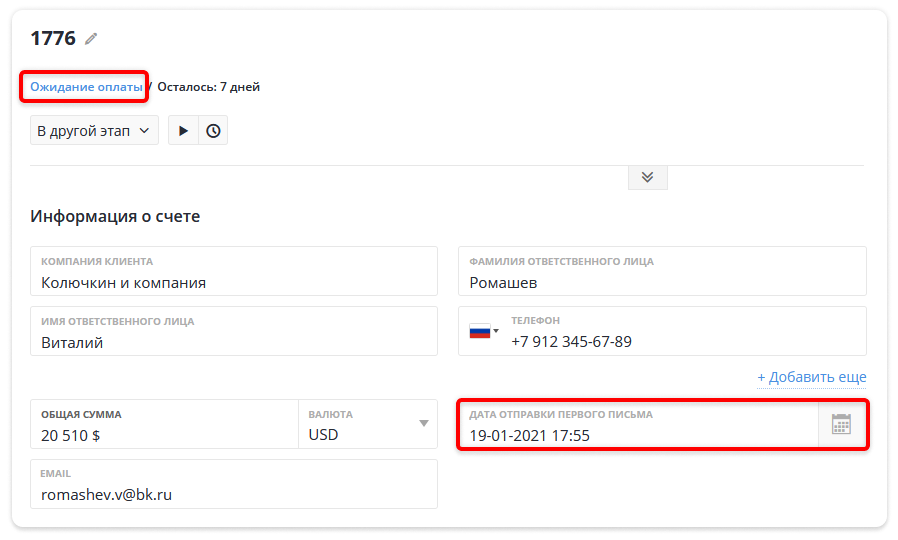The image size is (898, 540).
Task: Click the 'Осталось: 7 дней' deadline text
Action: 208,87
